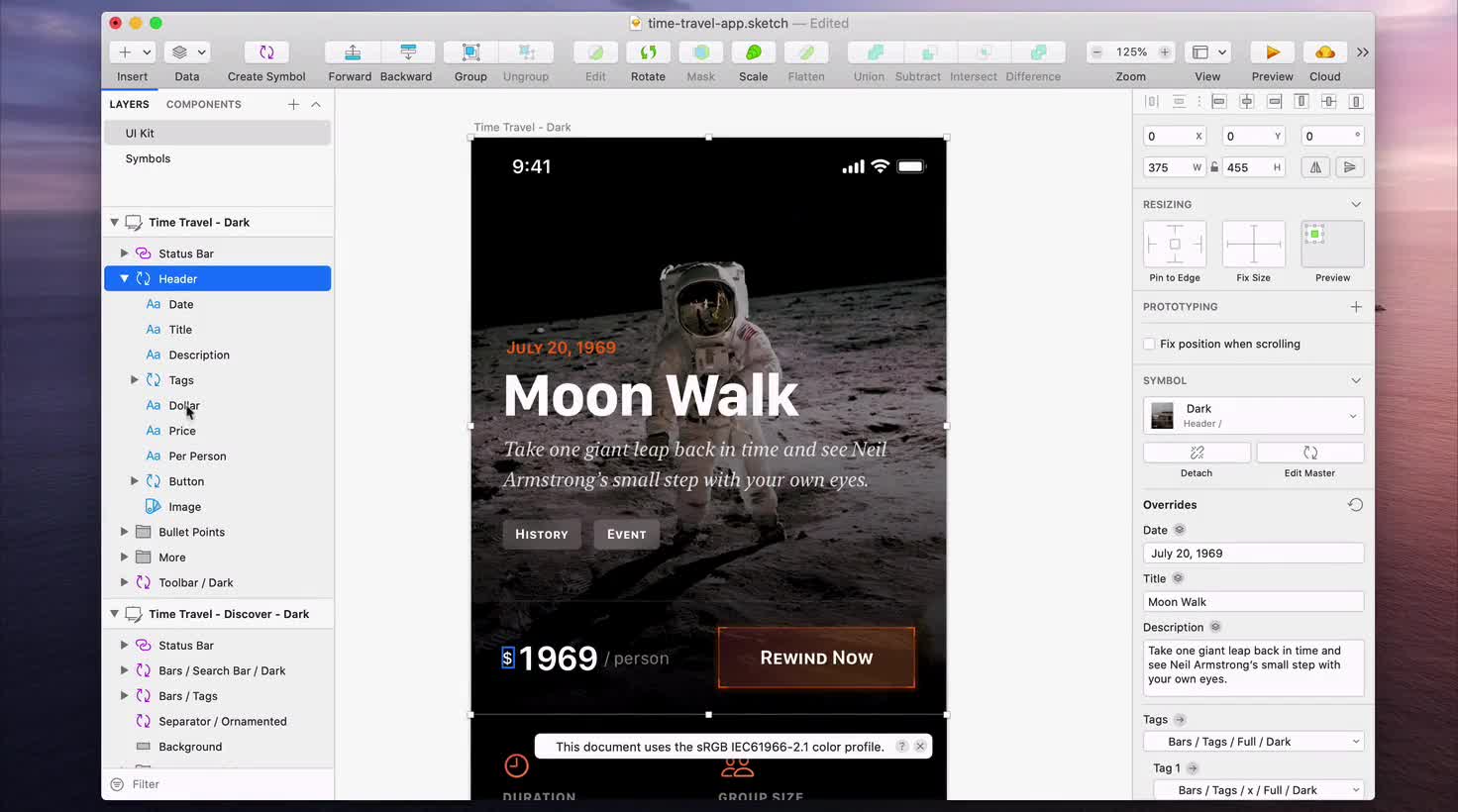
Task: Distribute layers horizontally in the inspector
Action: pos(1151,101)
